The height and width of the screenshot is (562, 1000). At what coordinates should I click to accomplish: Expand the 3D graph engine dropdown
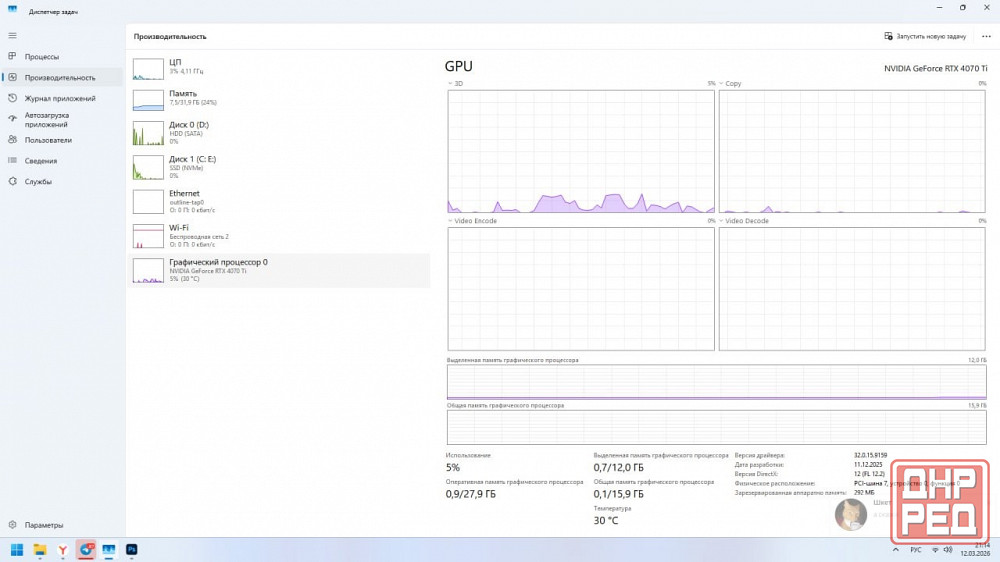pyautogui.click(x=451, y=84)
